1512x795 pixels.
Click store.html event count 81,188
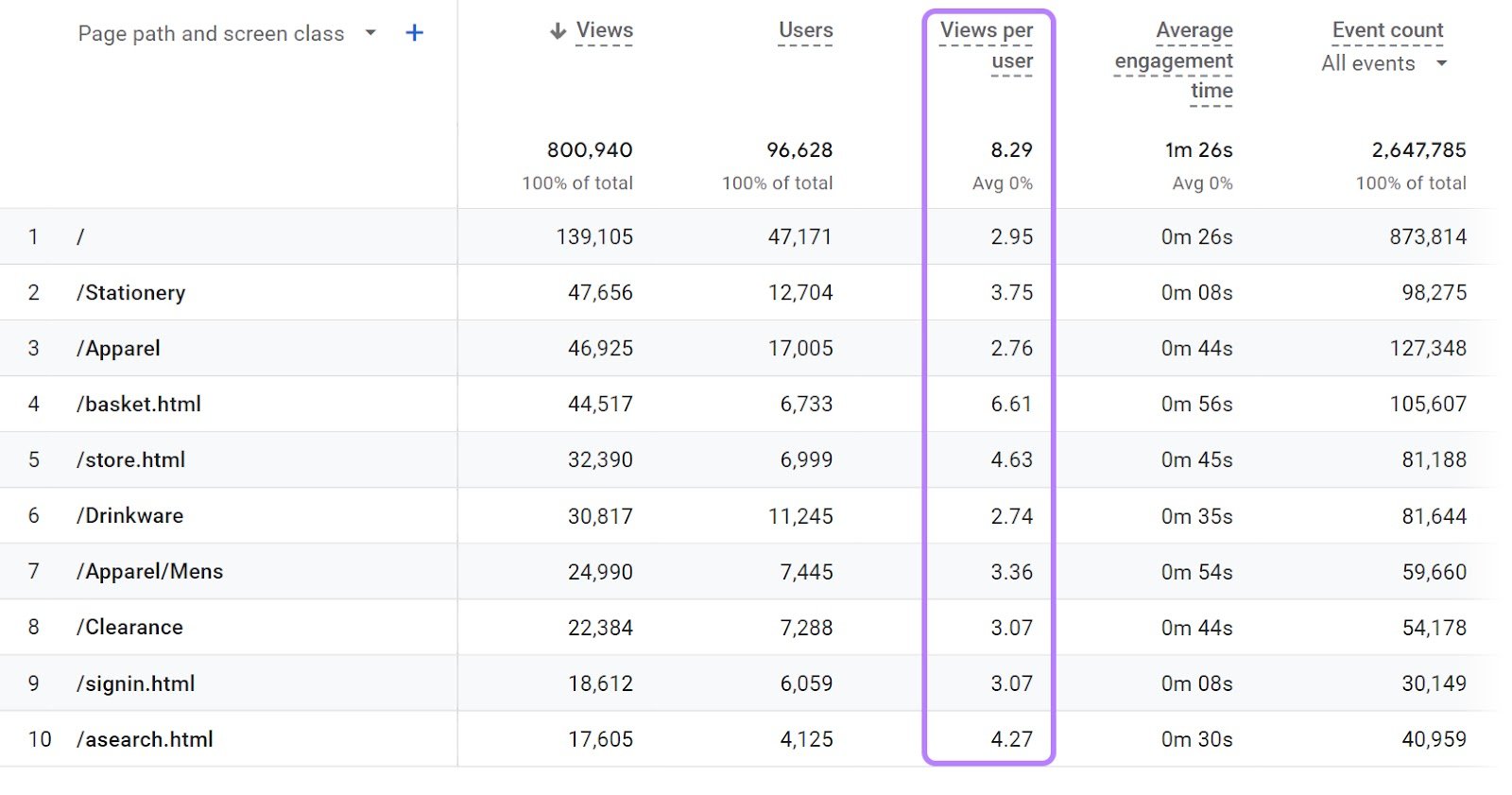[x=1434, y=460]
